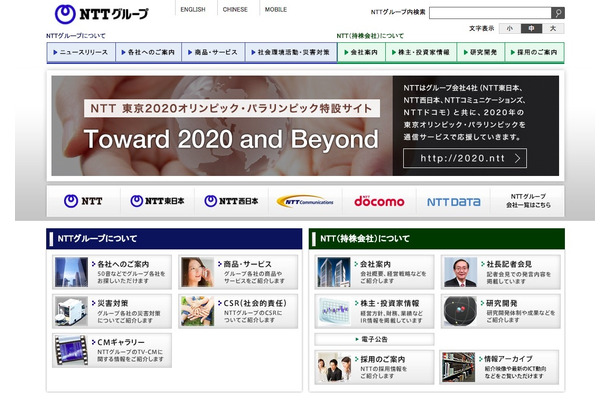Open the ニュースリリース menu tab
The height and width of the screenshot is (400, 610).
pos(81,52)
